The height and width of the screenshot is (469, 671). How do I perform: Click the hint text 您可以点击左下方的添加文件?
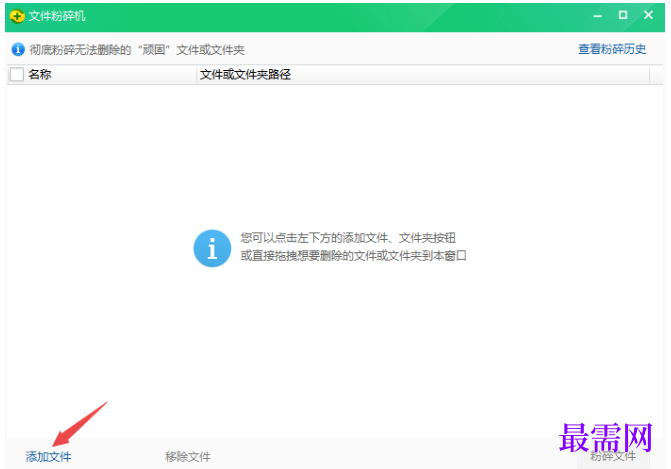tap(348, 238)
